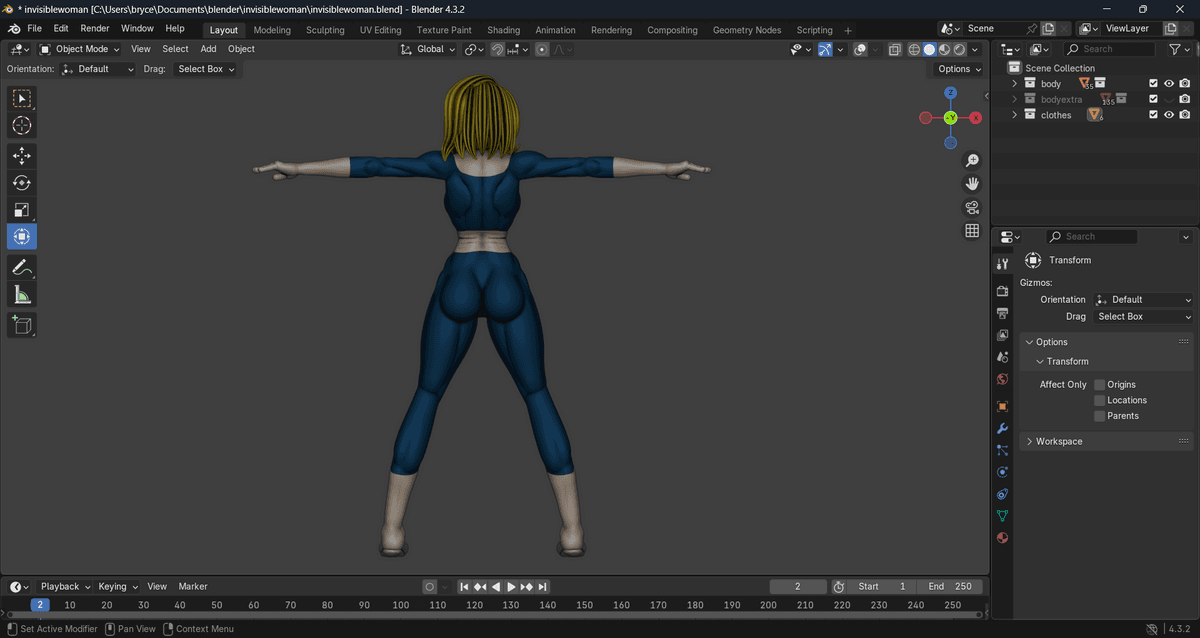Switch to the Sculpting workspace tab
Viewport: 1200px width, 638px height.
325,30
